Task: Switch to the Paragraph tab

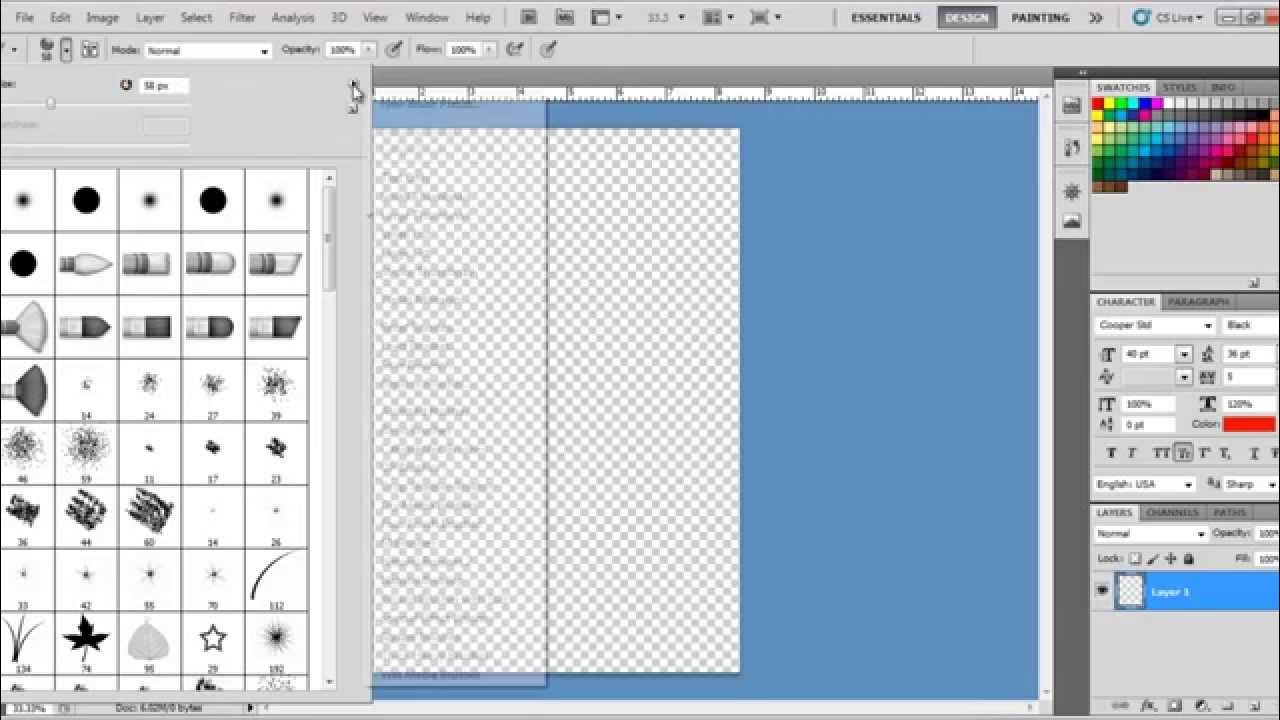Action: [1197, 302]
